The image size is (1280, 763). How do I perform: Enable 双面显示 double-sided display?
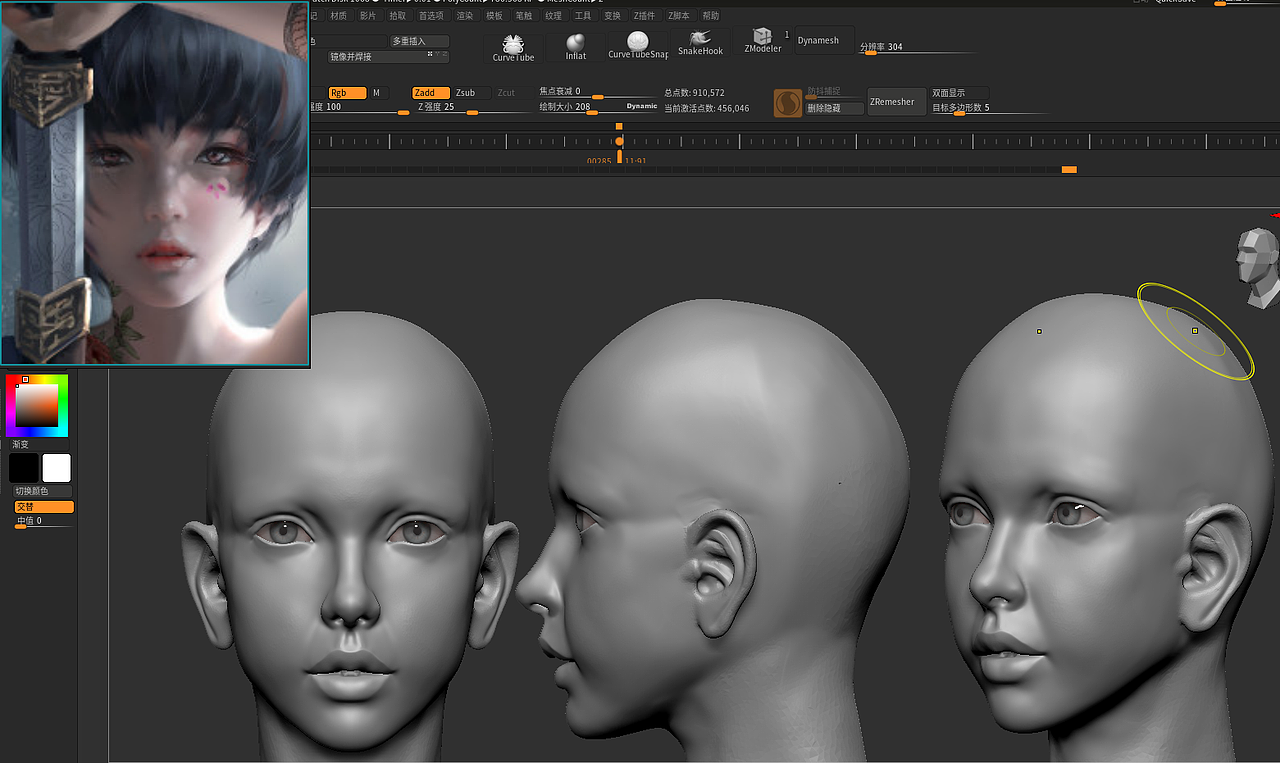point(957,91)
